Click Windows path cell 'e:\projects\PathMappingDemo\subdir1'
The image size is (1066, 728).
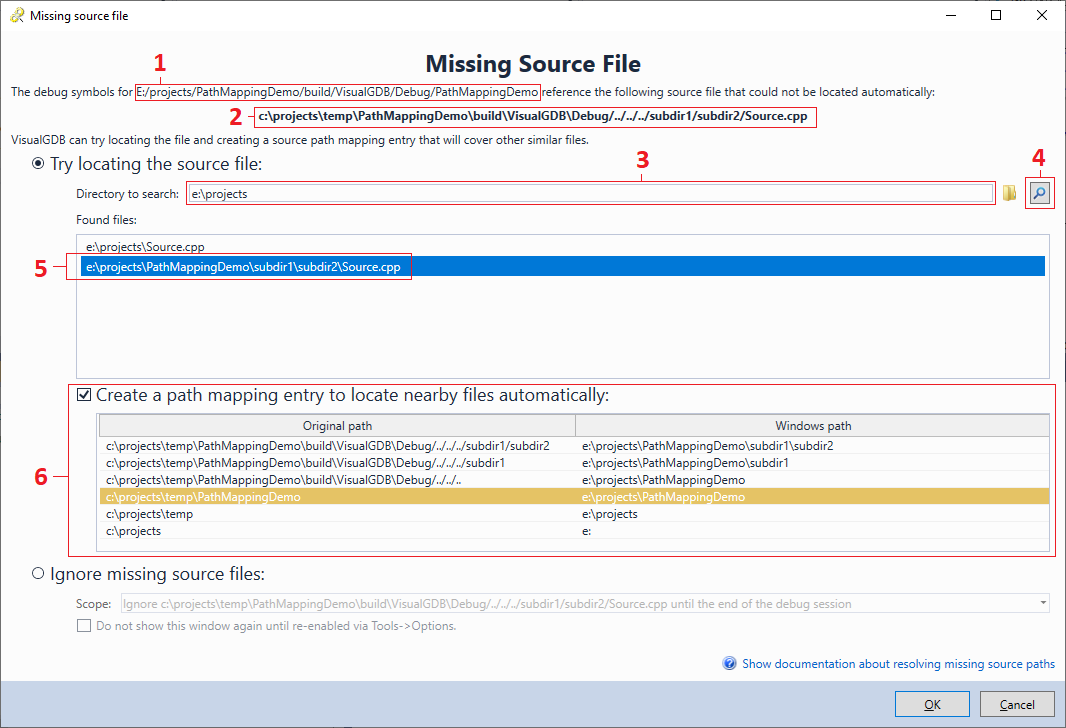pos(685,463)
